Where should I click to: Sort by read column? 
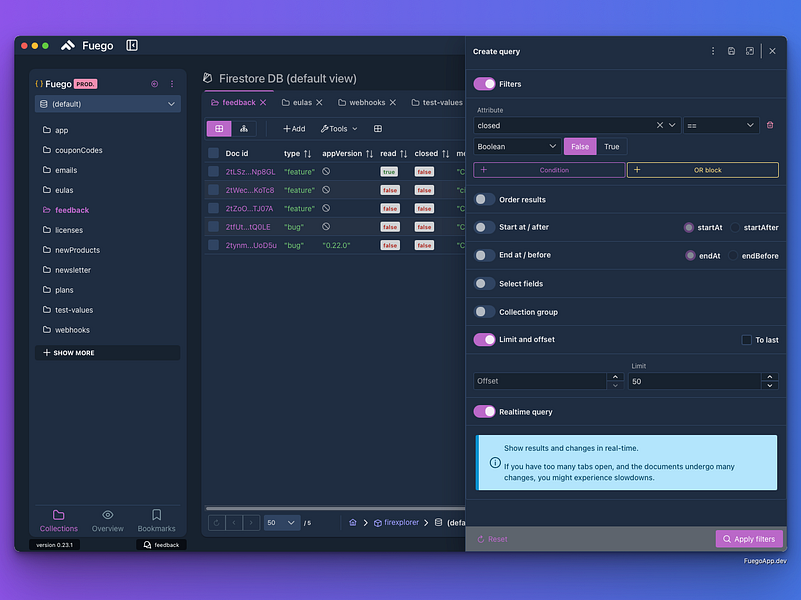click(404, 154)
